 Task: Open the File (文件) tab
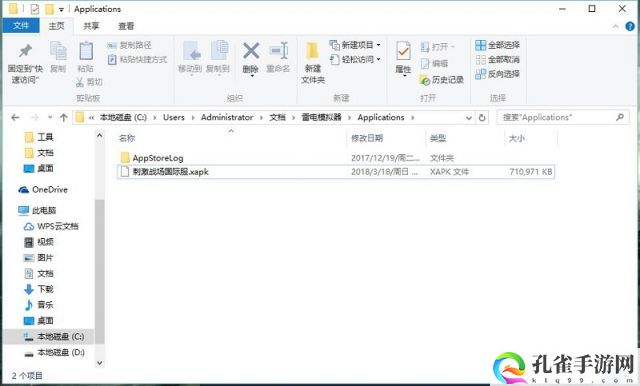[21, 26]
